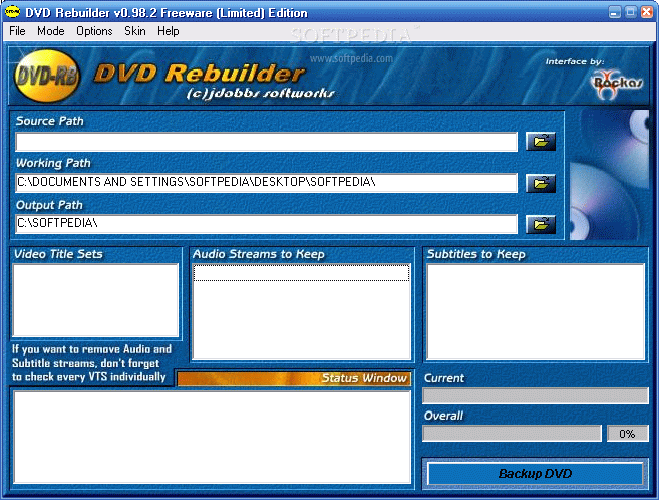Image resolution: width=659 pixels, height=500 pixels.
Task: Click the 0% overall percentage box
Action: pos(627,434)
